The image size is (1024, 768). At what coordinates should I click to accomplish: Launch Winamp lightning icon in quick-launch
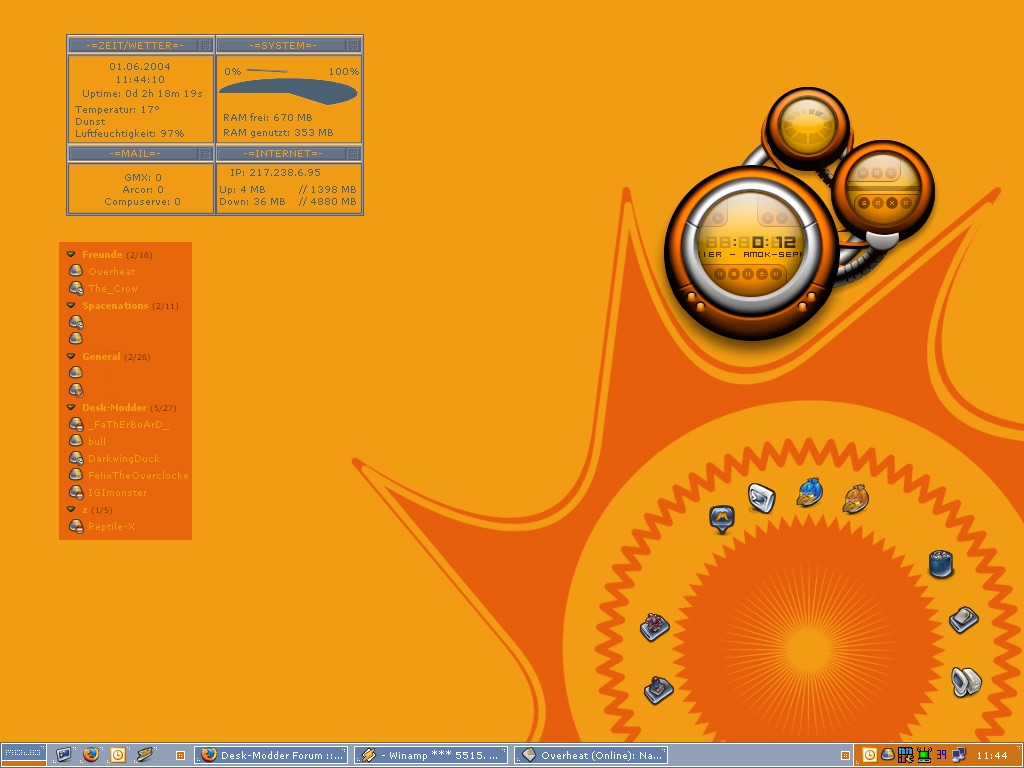(144, 755)
